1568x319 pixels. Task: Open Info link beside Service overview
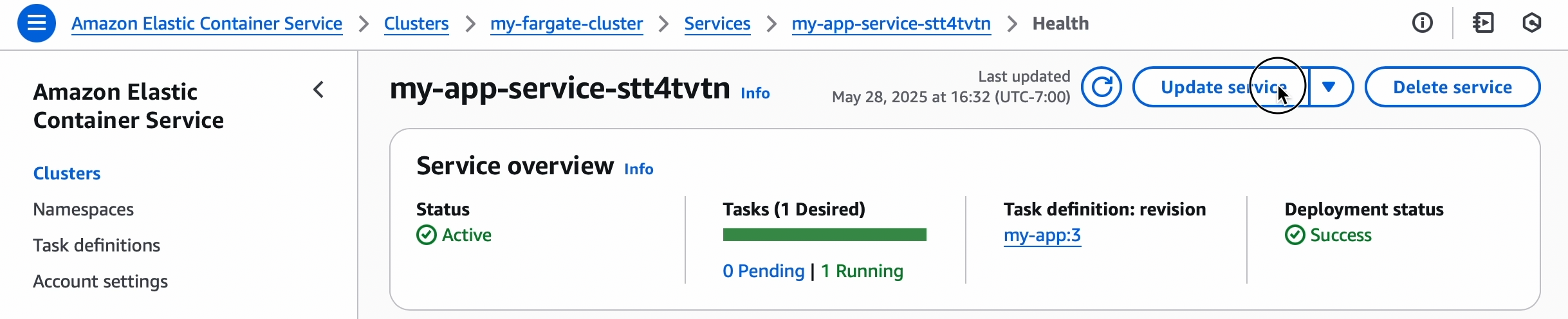[639, 169]
